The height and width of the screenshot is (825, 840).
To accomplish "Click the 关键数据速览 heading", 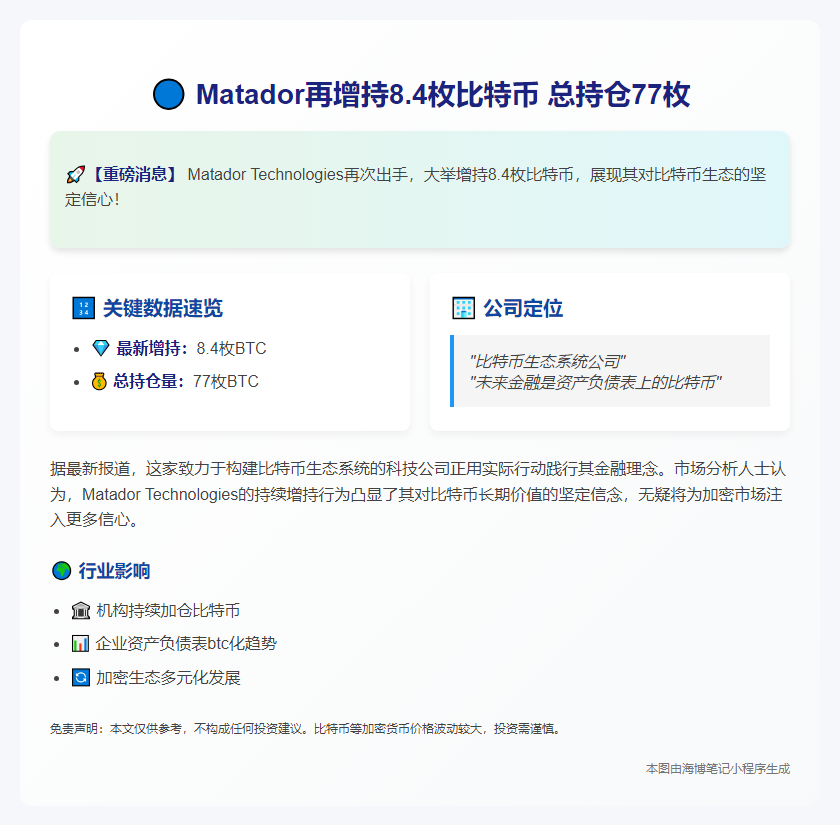I will tap(163, 308).
